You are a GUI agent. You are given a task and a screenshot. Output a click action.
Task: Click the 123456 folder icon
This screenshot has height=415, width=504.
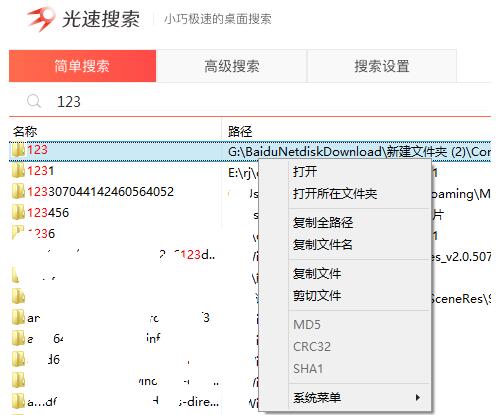(x=18, y=213)
